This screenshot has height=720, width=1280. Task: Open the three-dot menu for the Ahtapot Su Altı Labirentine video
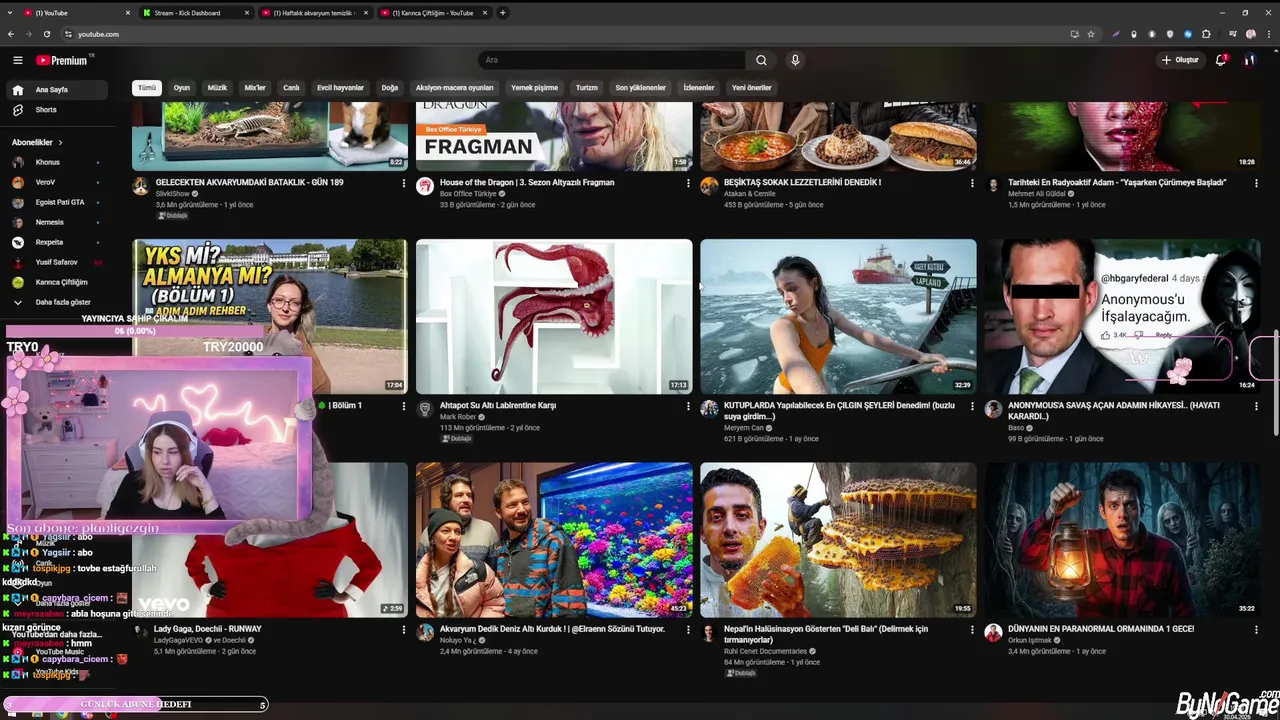[688, 406]
